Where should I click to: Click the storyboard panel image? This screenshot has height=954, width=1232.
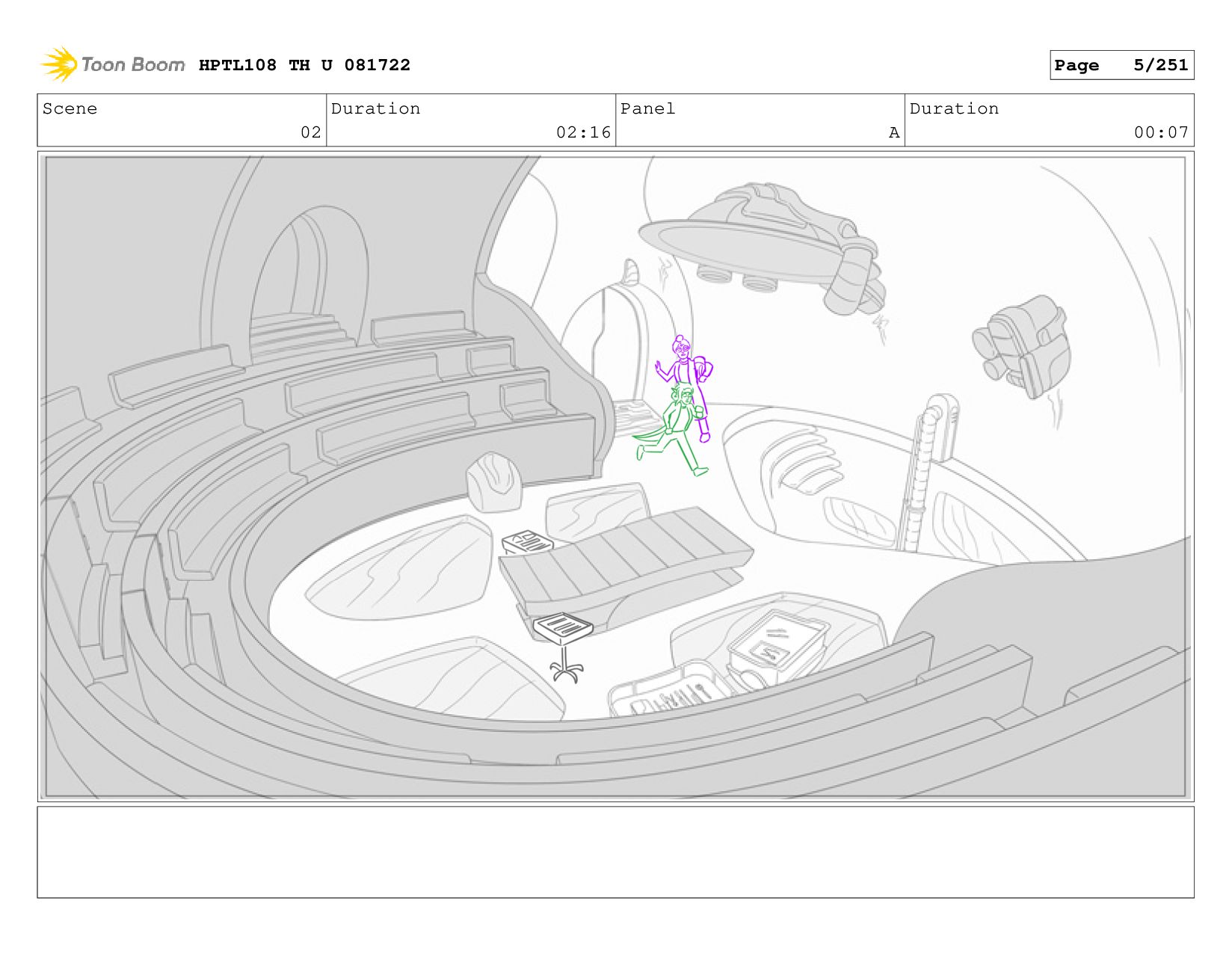click(615, 477)
